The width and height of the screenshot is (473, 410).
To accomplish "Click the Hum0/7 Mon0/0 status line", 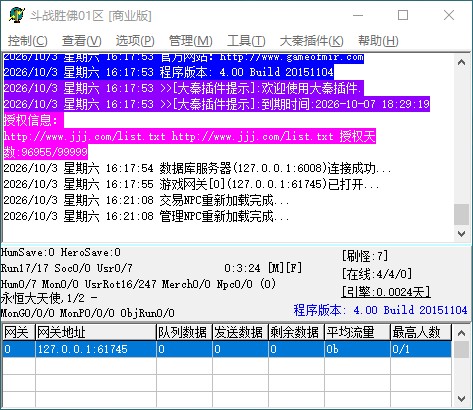I will (x=138, y=284).
